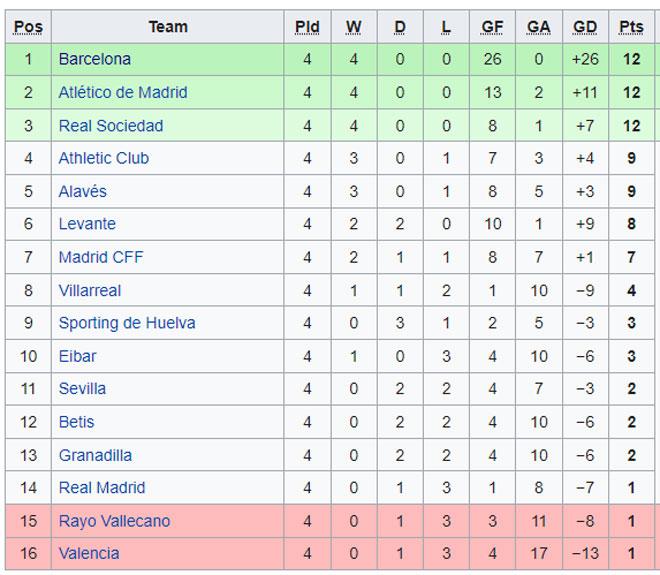
Task: Click the Real Sociedad team link
Action: point(111,126)
